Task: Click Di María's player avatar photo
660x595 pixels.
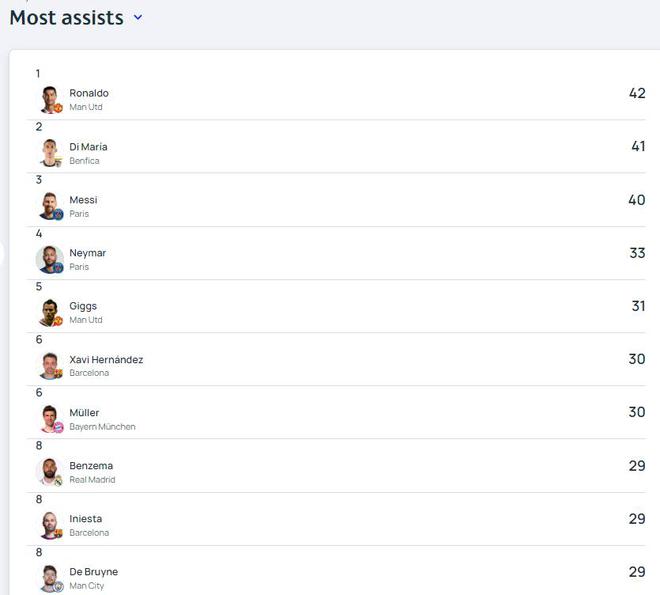Action: [50, 153]
